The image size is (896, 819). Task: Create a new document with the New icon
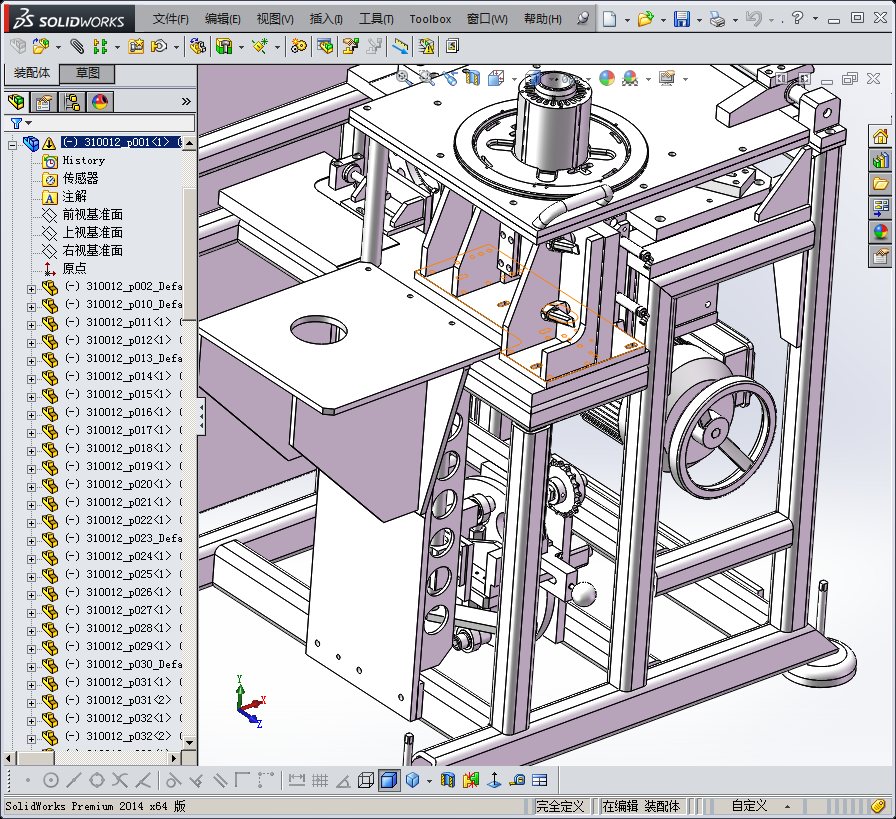pos(610,19)
